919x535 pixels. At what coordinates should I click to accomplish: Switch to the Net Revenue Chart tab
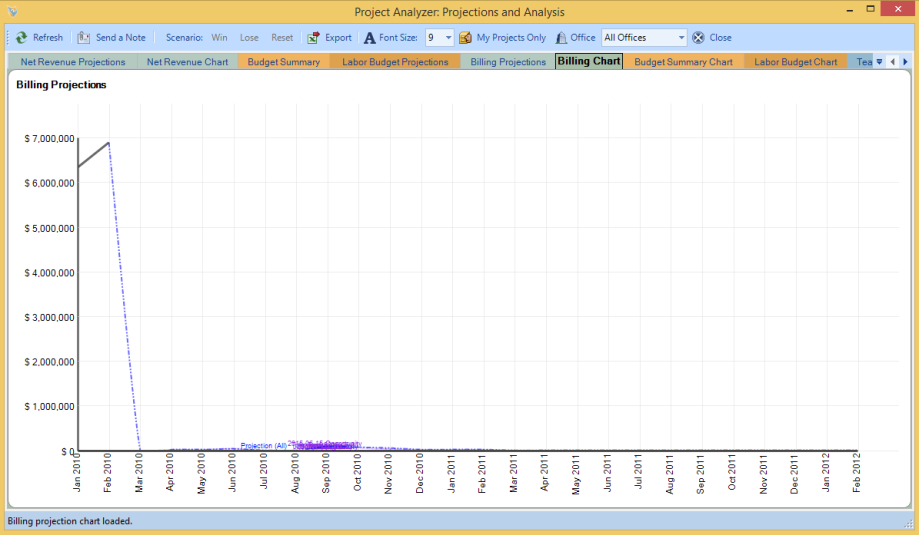(187, 62)
